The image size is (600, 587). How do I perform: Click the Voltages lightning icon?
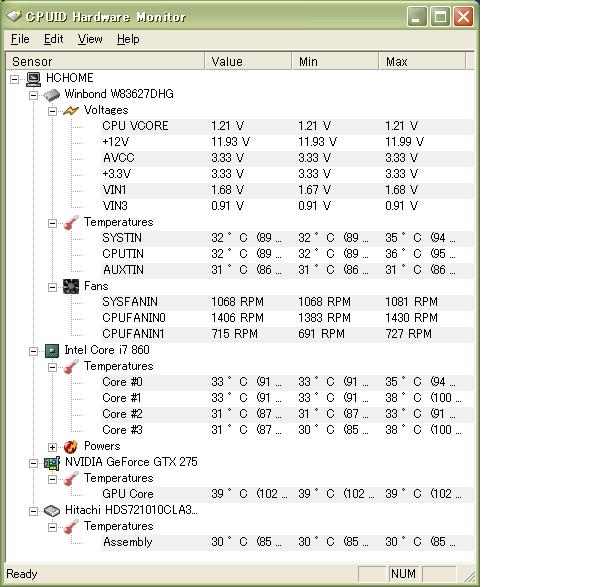71,111
